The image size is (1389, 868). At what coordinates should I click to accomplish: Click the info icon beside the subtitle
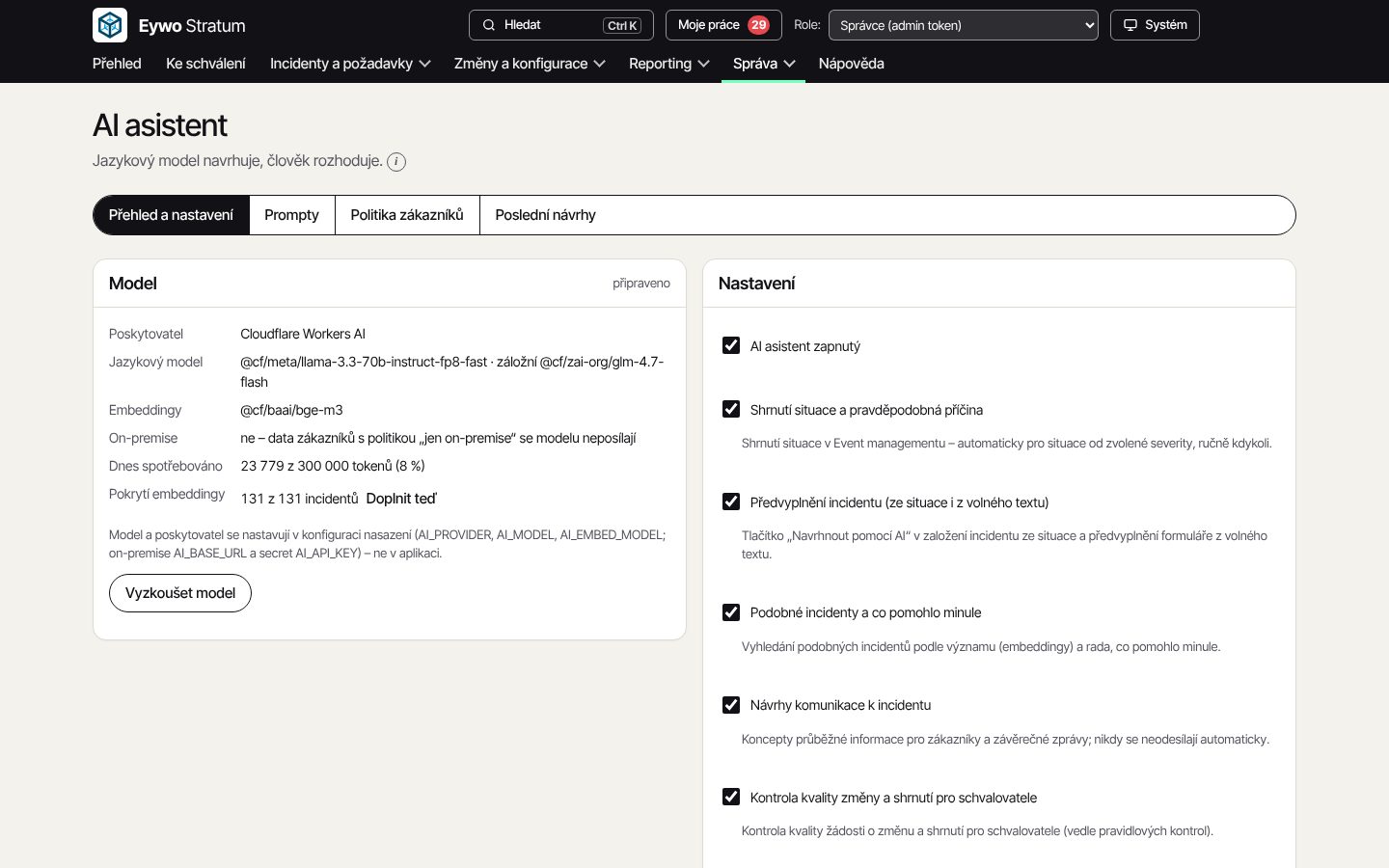click(x=396, y=162)
